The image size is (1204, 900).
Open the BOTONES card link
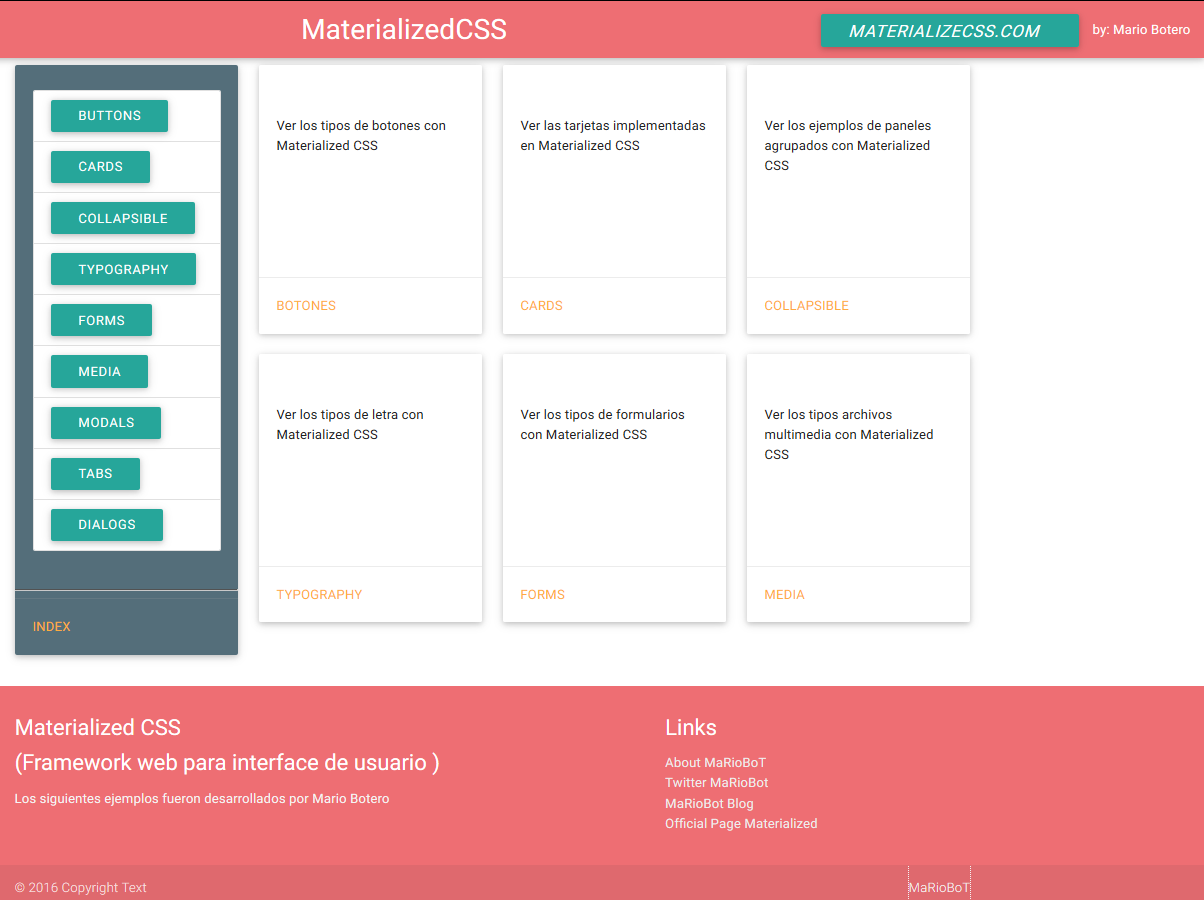pyautogui.click(x=306, y=306)
